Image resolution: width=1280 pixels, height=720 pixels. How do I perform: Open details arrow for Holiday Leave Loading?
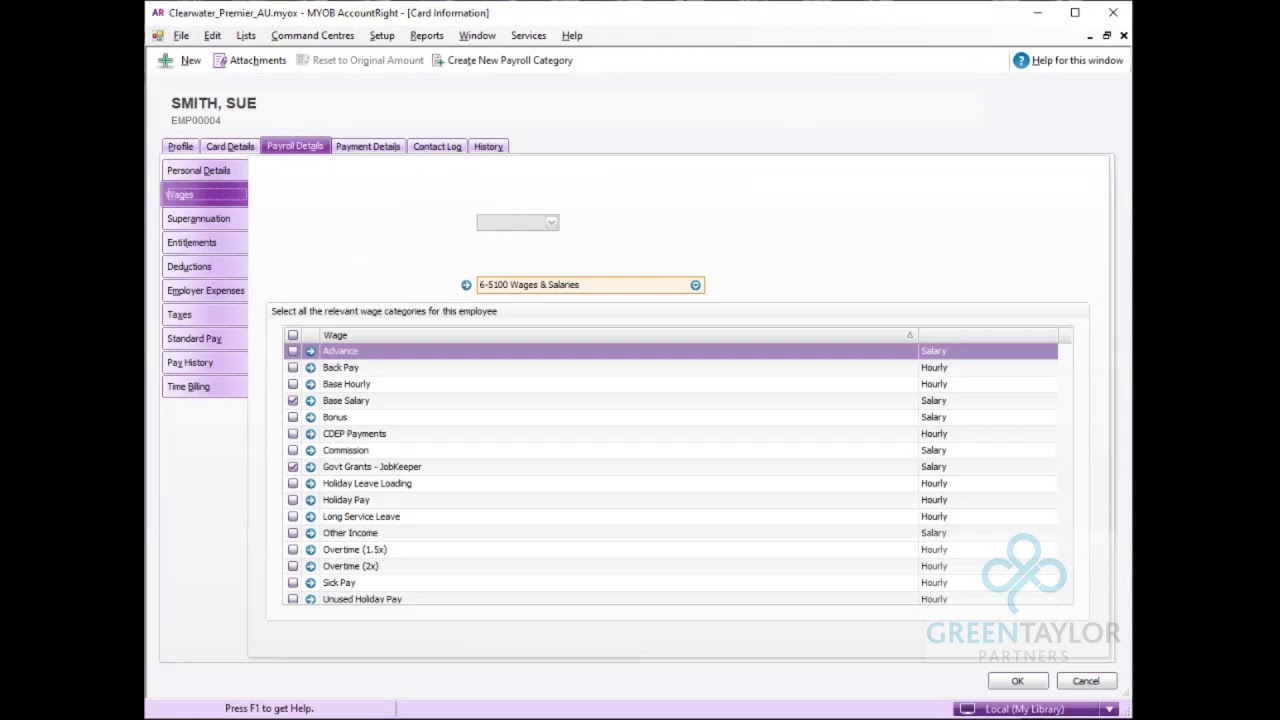pyautogui.click(x=310, y=483)
